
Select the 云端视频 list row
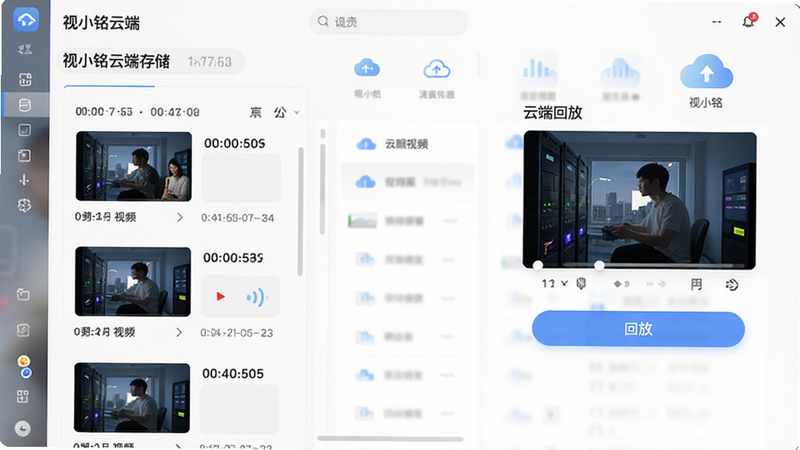coord(407,144)
